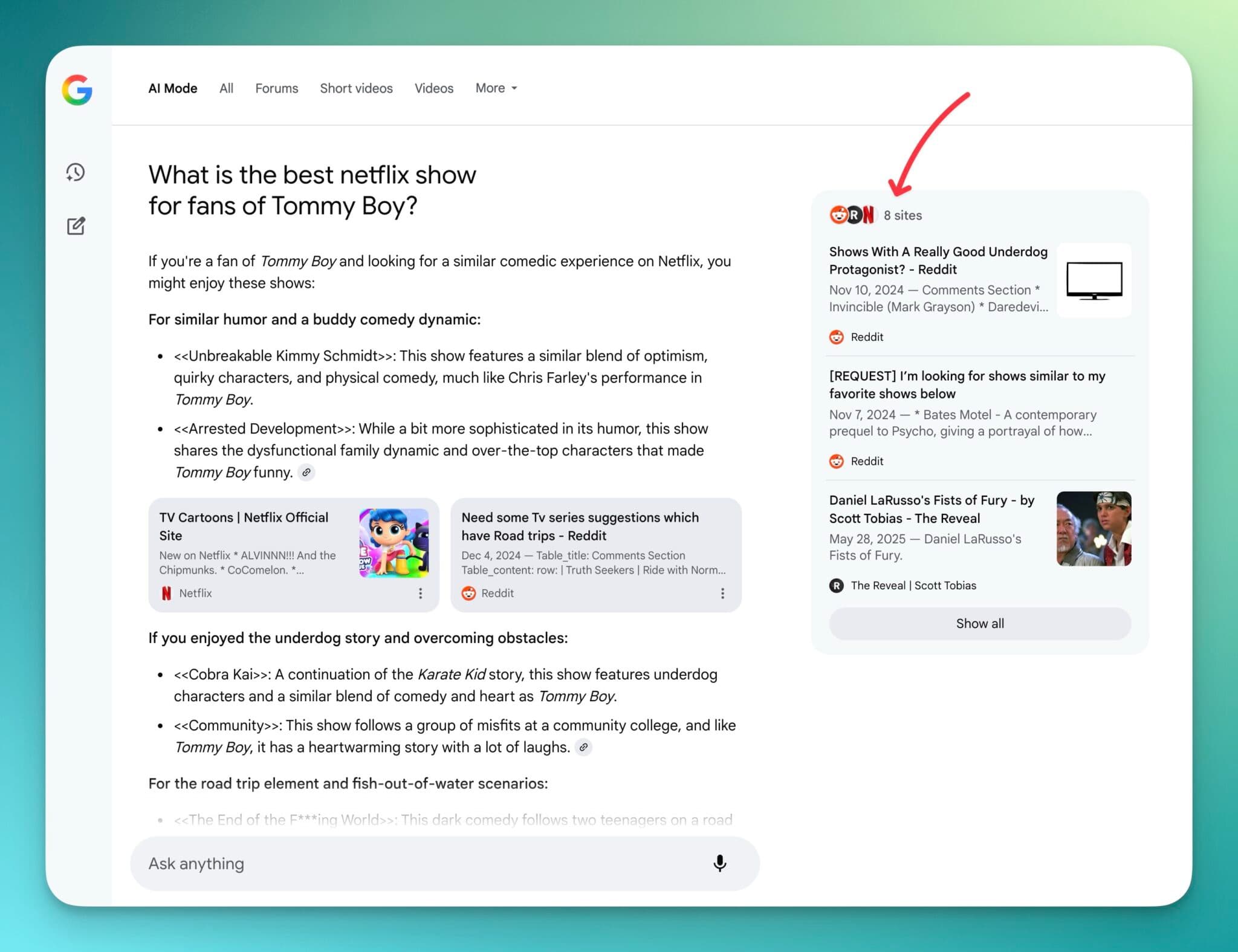
Task: Switch to the All results tab
Action: pyautogui.click(x=226, y=88)
